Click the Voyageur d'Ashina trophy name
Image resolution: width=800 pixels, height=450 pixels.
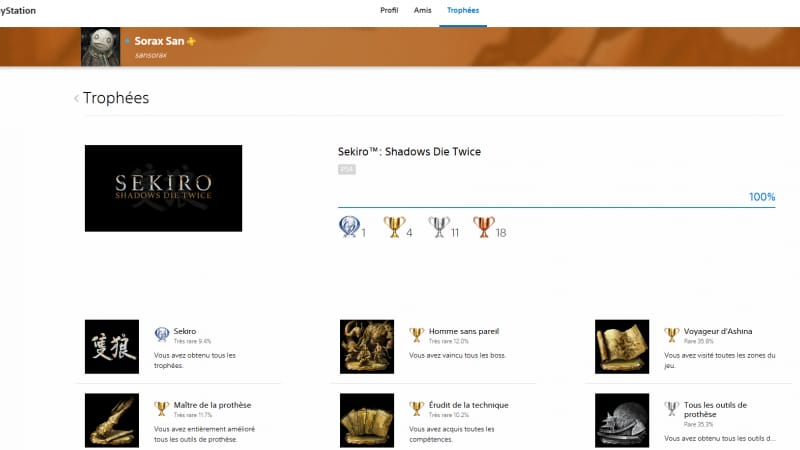click(718, 331)
